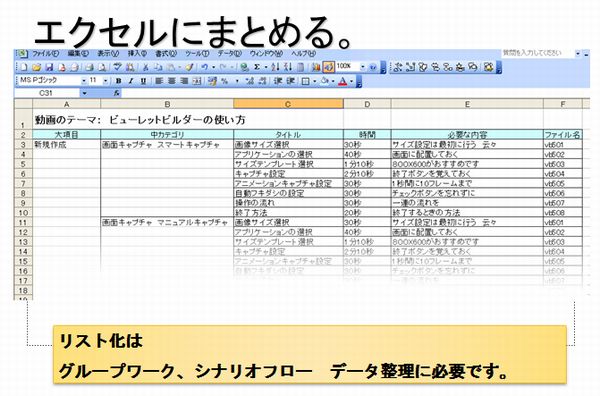The image size is (600, 396).
Task: Open Print Preview from the toolbar
Action: 102,67
